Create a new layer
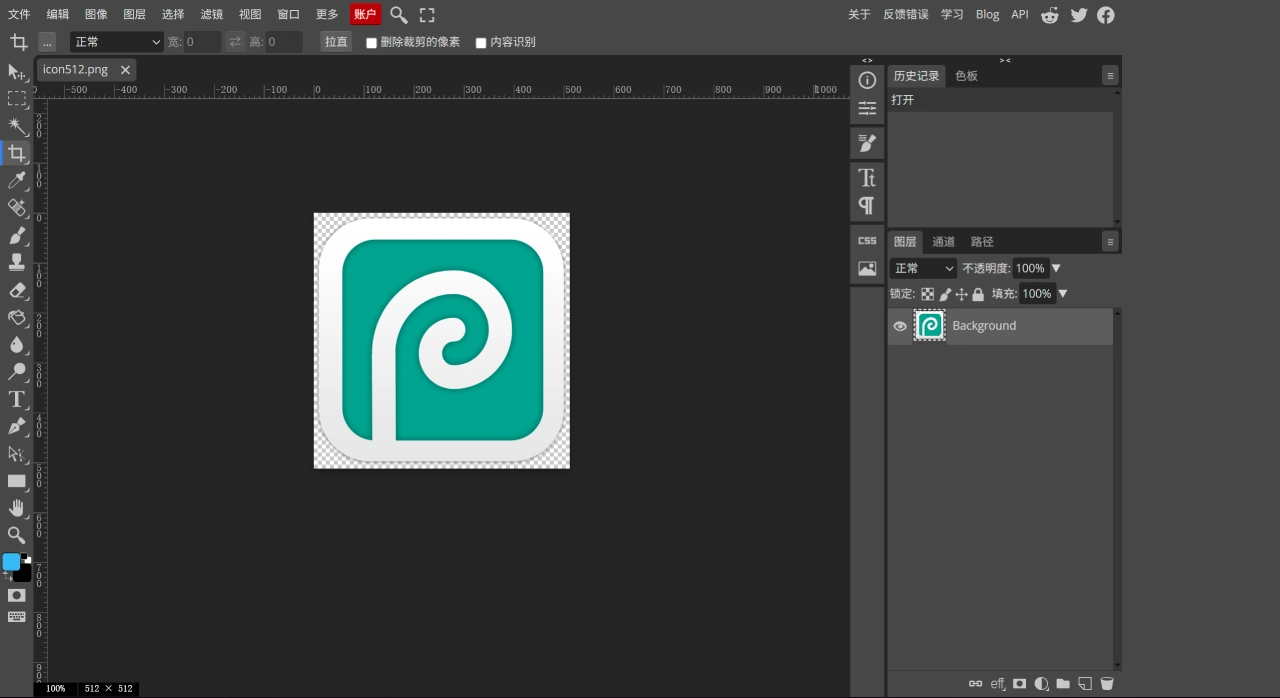Viewport: 1280px width, 698px height. [1085, 684]
